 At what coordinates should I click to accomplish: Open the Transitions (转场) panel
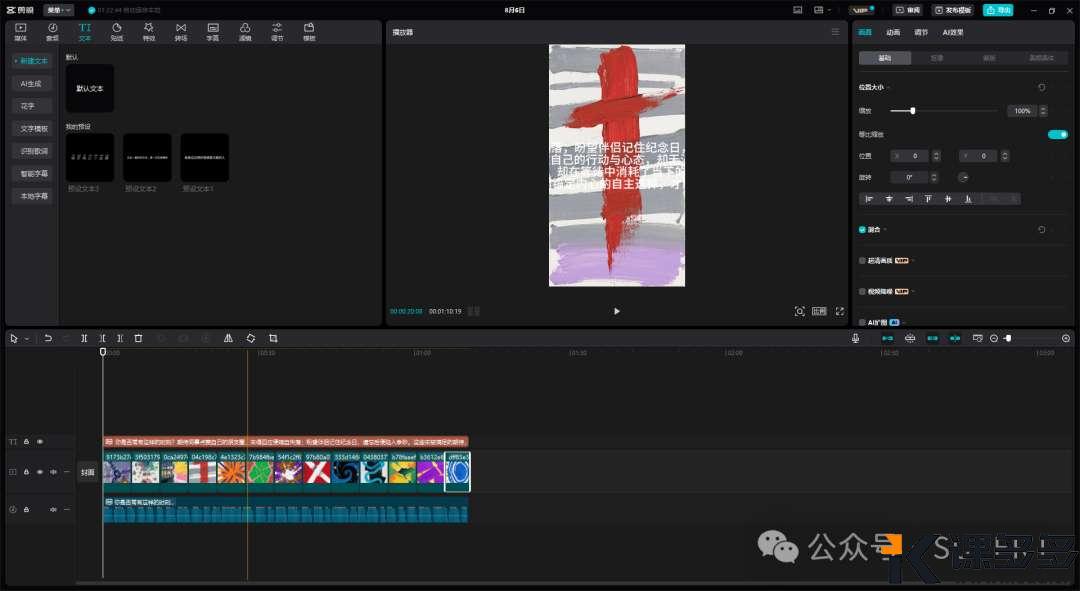(x=181, y=31)
